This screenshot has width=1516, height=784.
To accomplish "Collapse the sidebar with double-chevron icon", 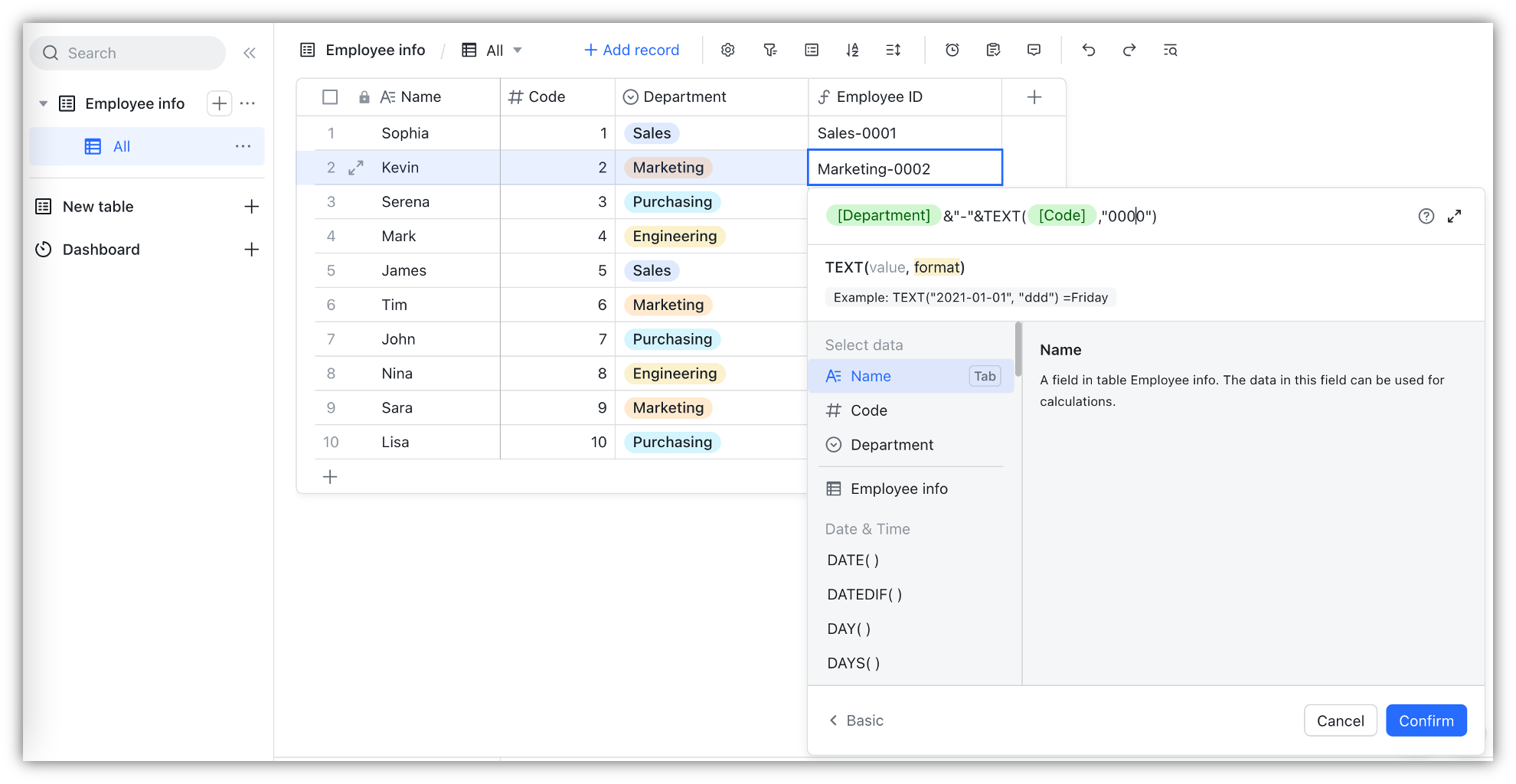I will (249, 53).
